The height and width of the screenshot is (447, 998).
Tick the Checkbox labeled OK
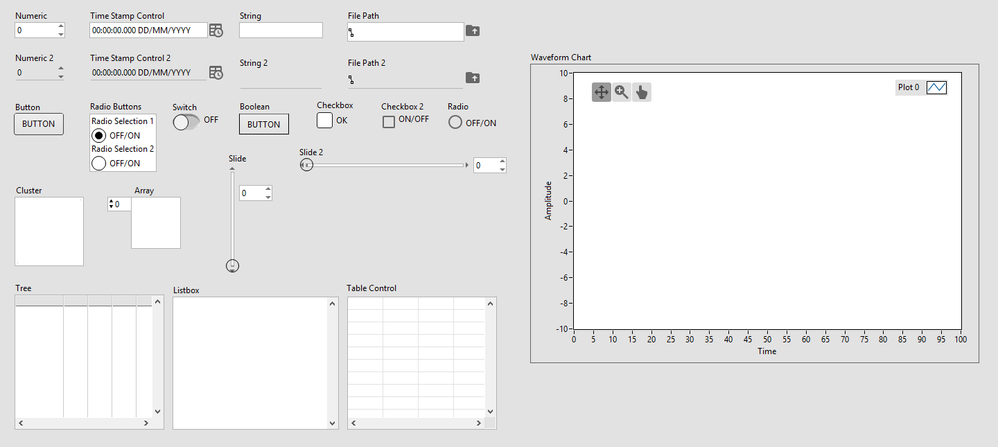pyautogui.click(x=325, y=120)
